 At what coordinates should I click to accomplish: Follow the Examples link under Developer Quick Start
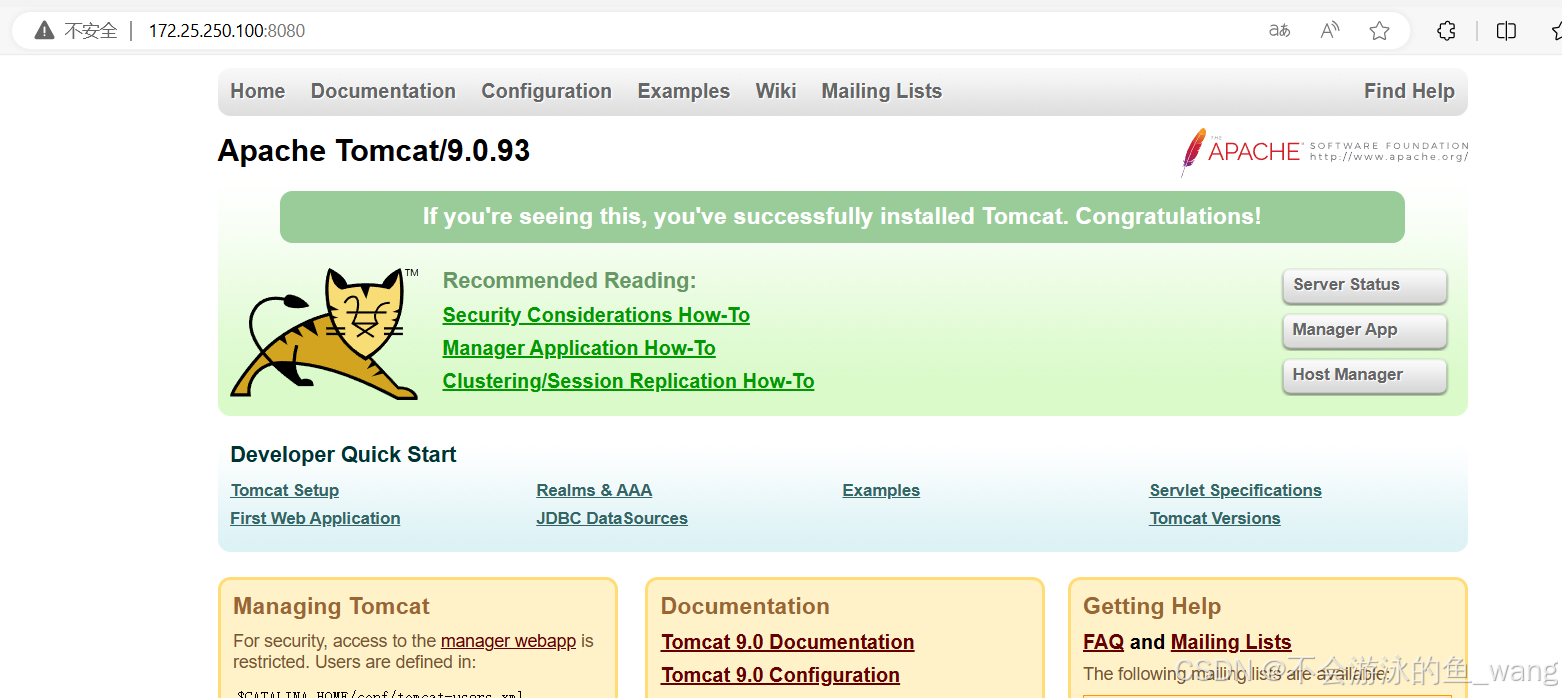click(x=881, y=490)
